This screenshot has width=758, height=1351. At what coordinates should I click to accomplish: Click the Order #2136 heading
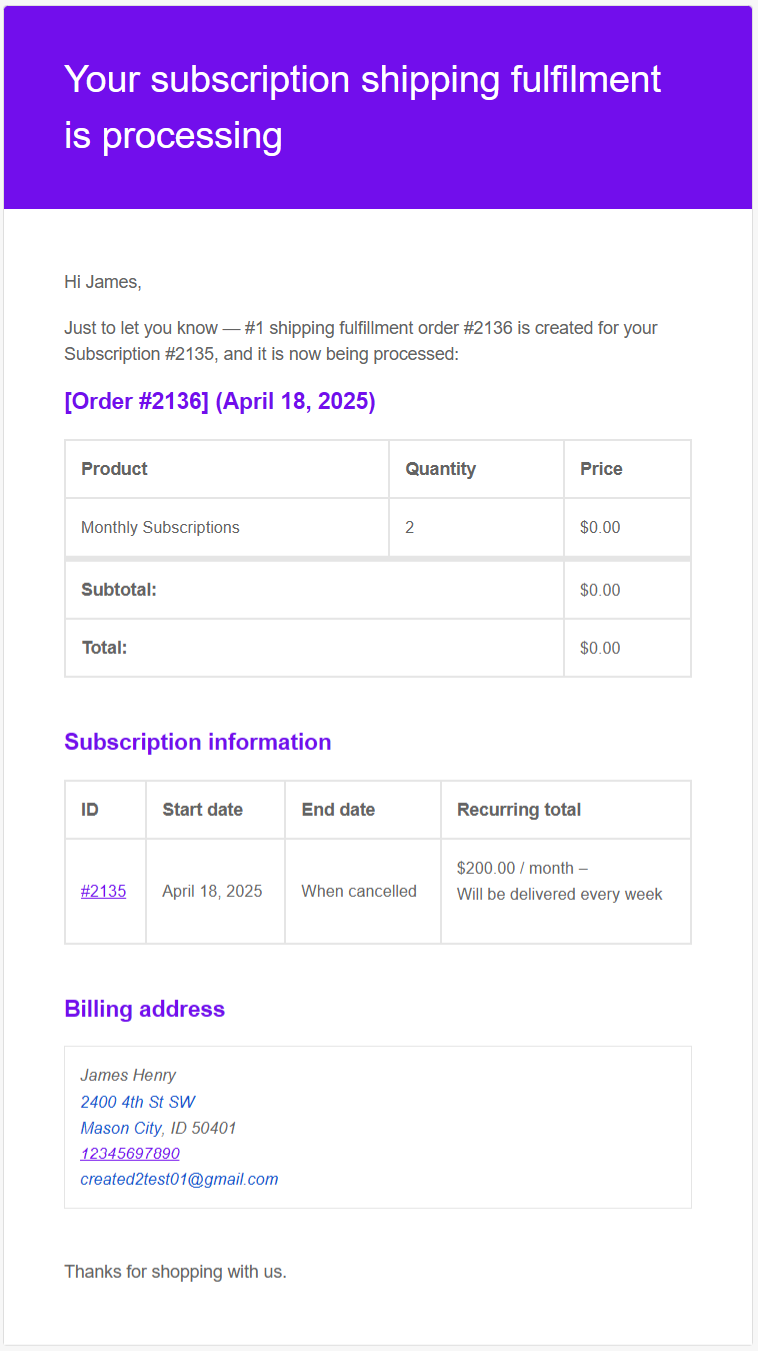(x=219, y=401)
